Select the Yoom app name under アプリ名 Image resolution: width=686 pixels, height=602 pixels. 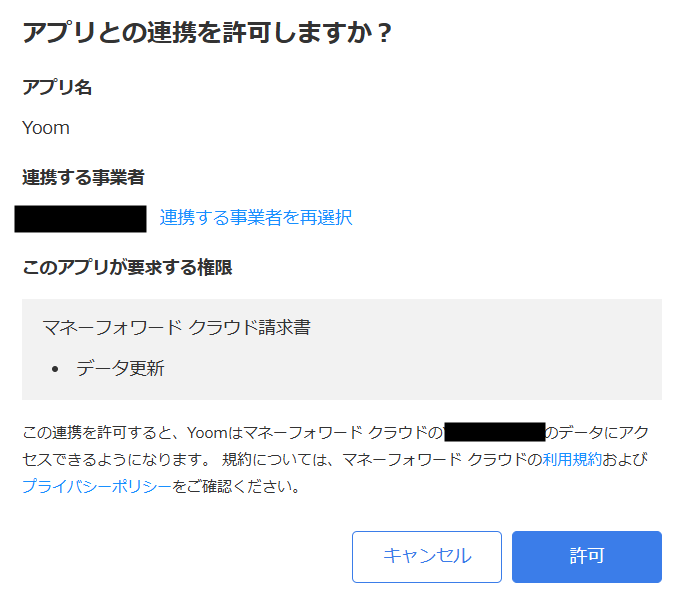pyautogui.click(x=46, y=128)
